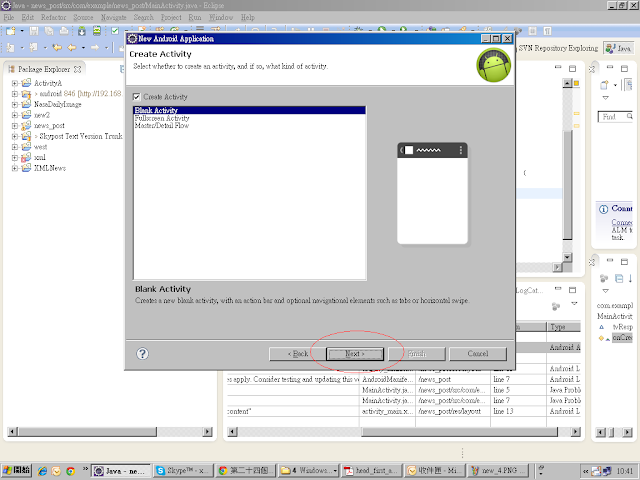This screenshot has height=480, width=640.
Task: Click the Chrome quick launch icon
Action: (71, 471)
